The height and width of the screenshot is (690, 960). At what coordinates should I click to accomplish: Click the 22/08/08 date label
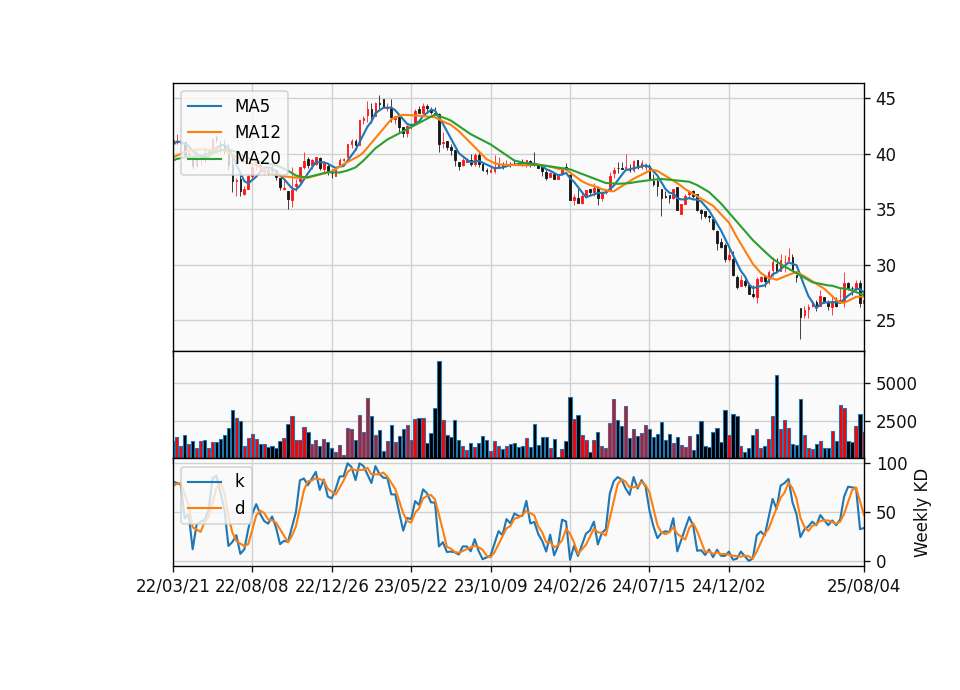click(x=252, y=586)
